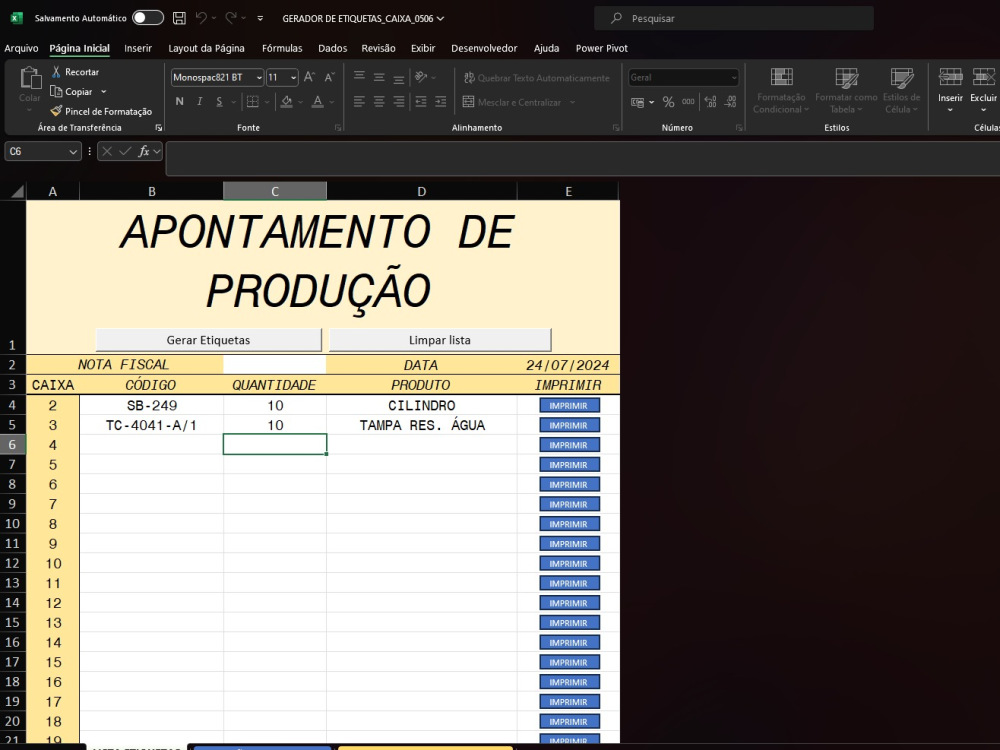
Task: Toggle Salvamento Automático switch
Action: (x=148, y=18)
